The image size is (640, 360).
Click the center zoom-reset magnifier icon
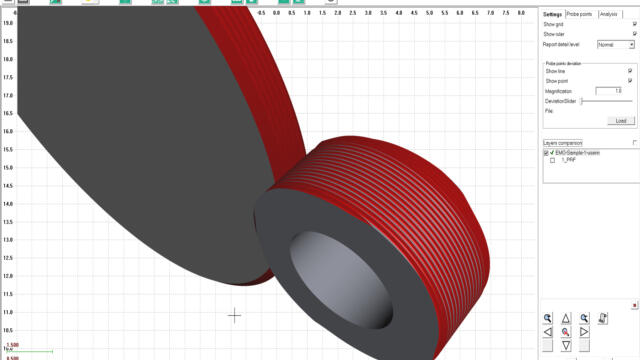click(566, 332)
